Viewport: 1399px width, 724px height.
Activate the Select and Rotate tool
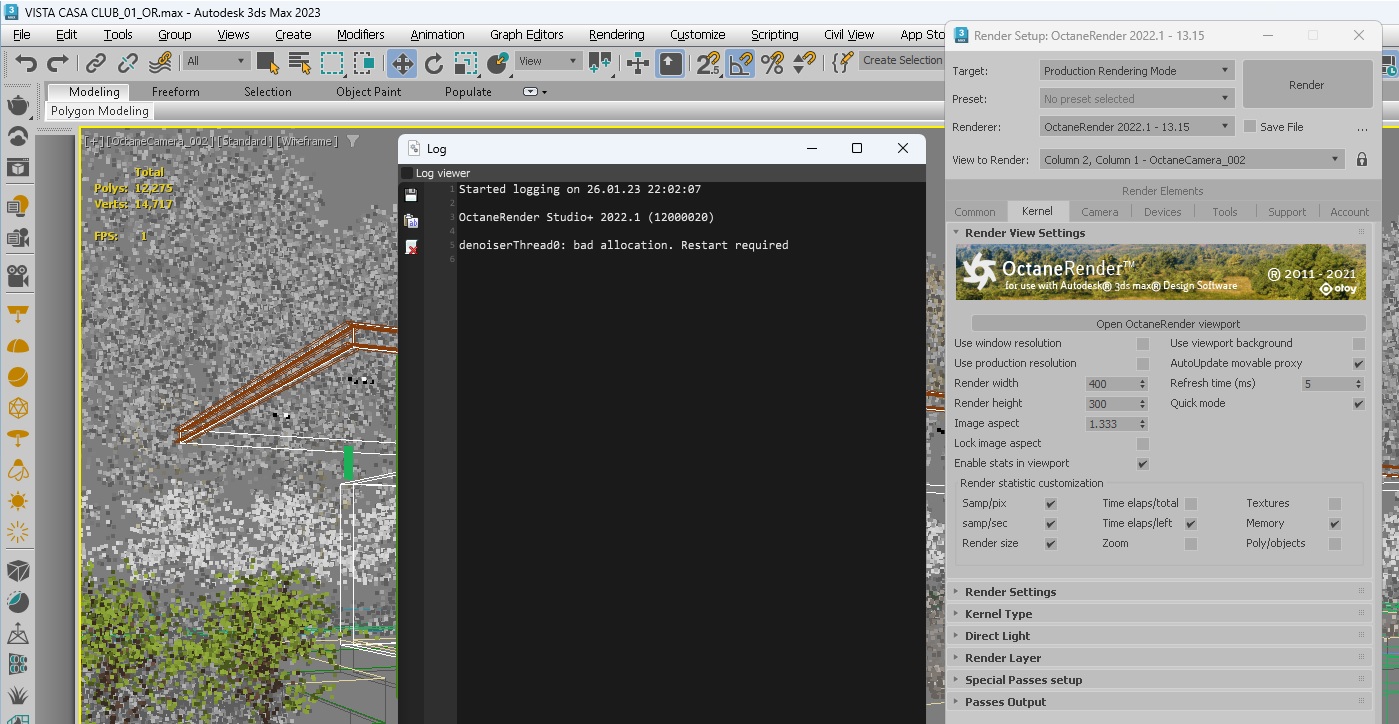tap(434, 63)
